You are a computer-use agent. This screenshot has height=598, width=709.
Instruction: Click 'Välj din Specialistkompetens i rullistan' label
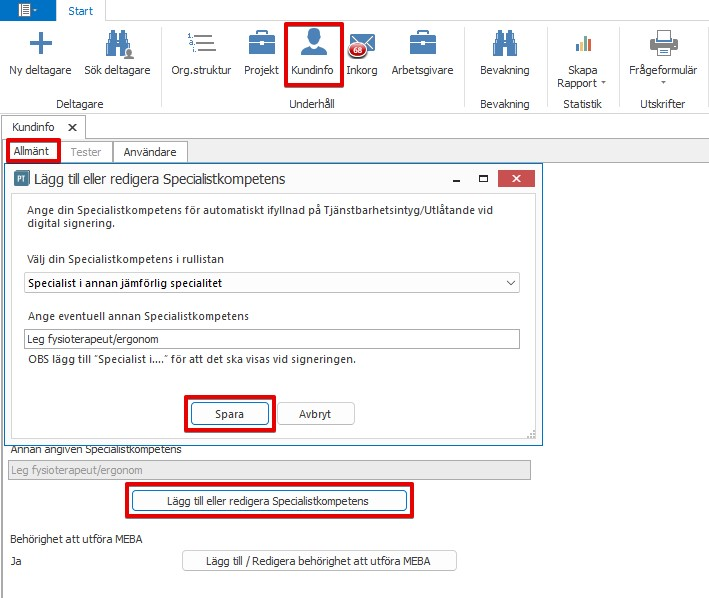125,259
